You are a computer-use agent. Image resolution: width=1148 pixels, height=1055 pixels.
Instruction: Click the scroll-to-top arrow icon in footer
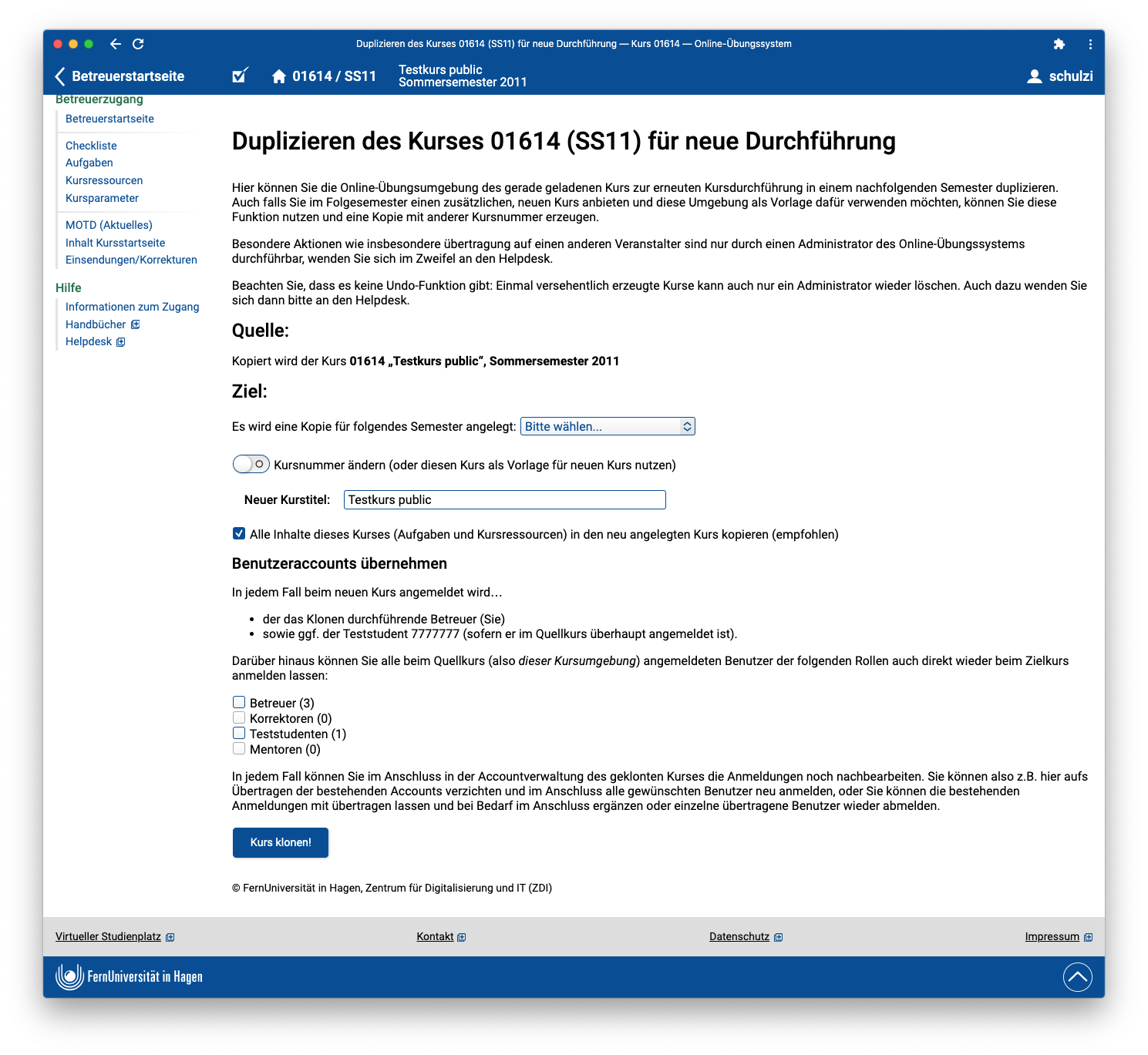click(x=1077, y=977)
